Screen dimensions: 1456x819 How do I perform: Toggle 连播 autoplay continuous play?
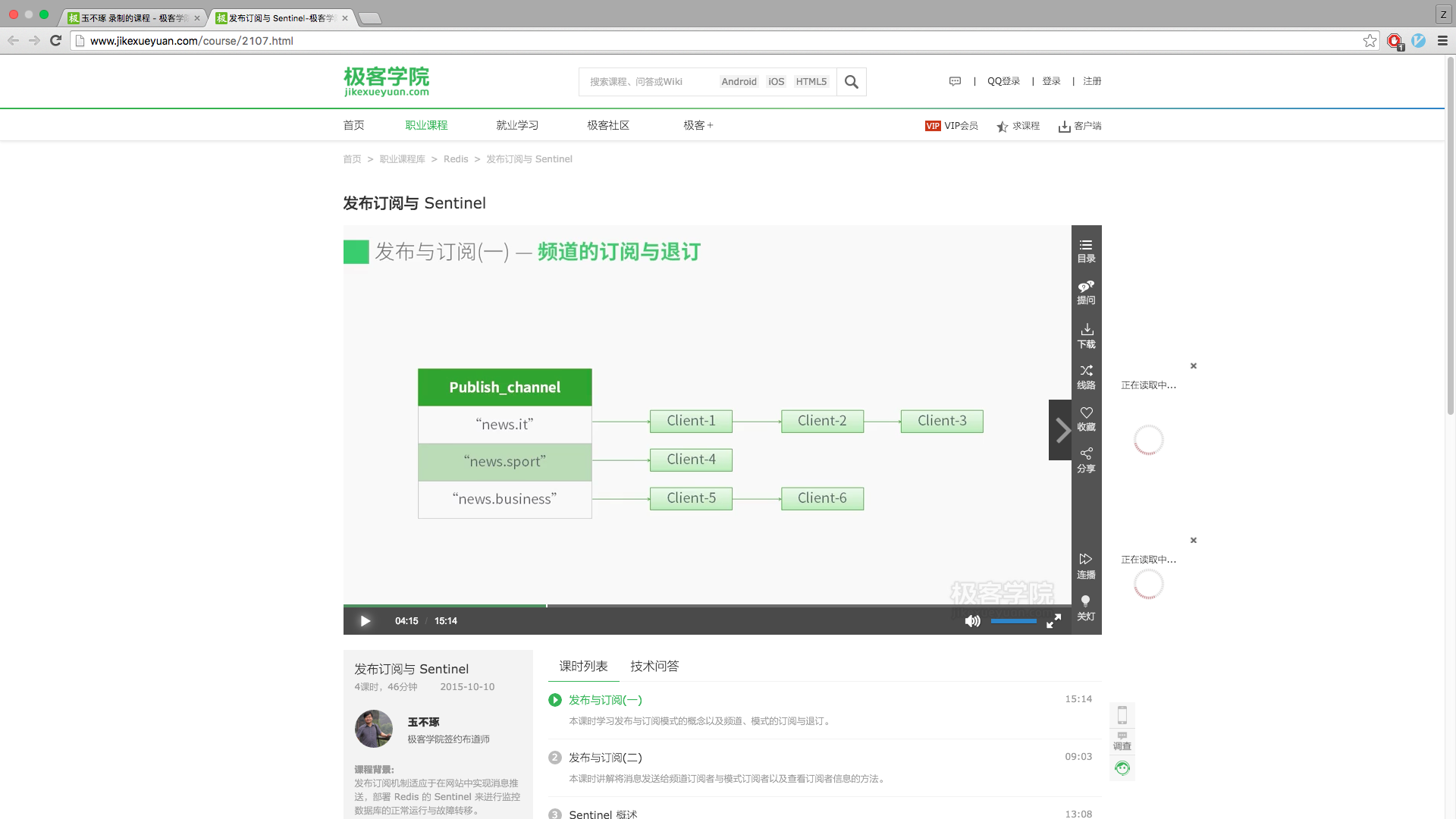pyautogui.click(x=1086, y=566)
